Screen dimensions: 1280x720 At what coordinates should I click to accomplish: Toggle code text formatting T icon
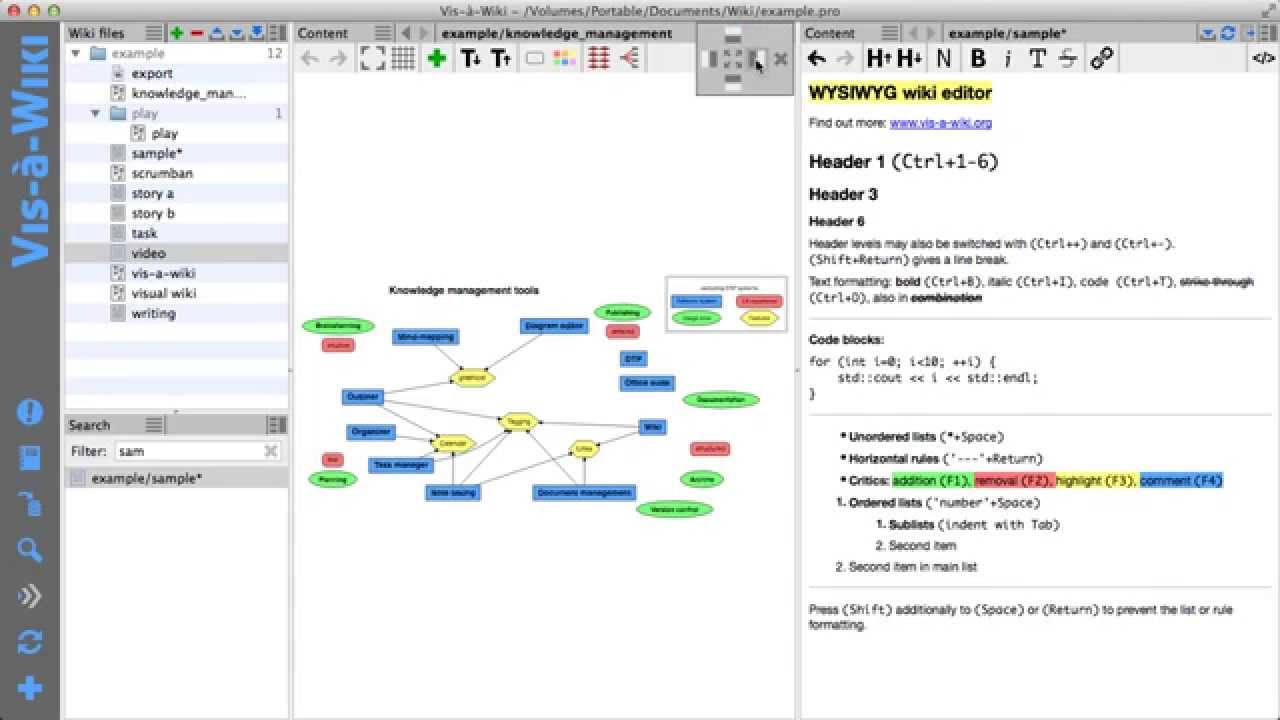coord(1037,59)
